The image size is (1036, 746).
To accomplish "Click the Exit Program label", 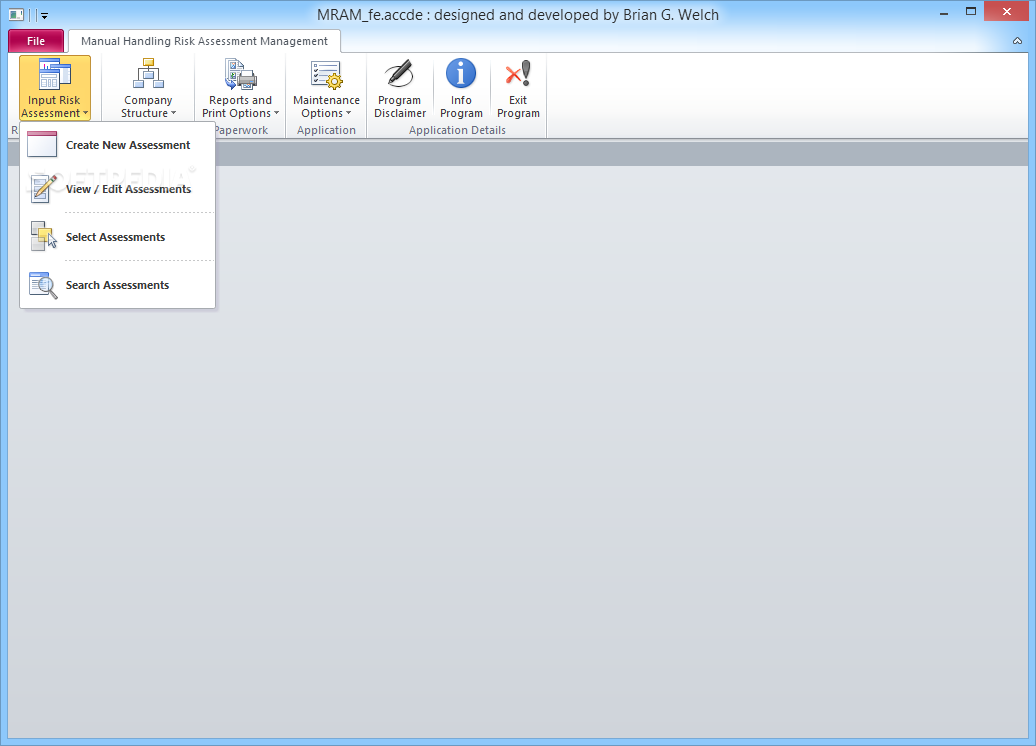I will (x=518, y=107).
